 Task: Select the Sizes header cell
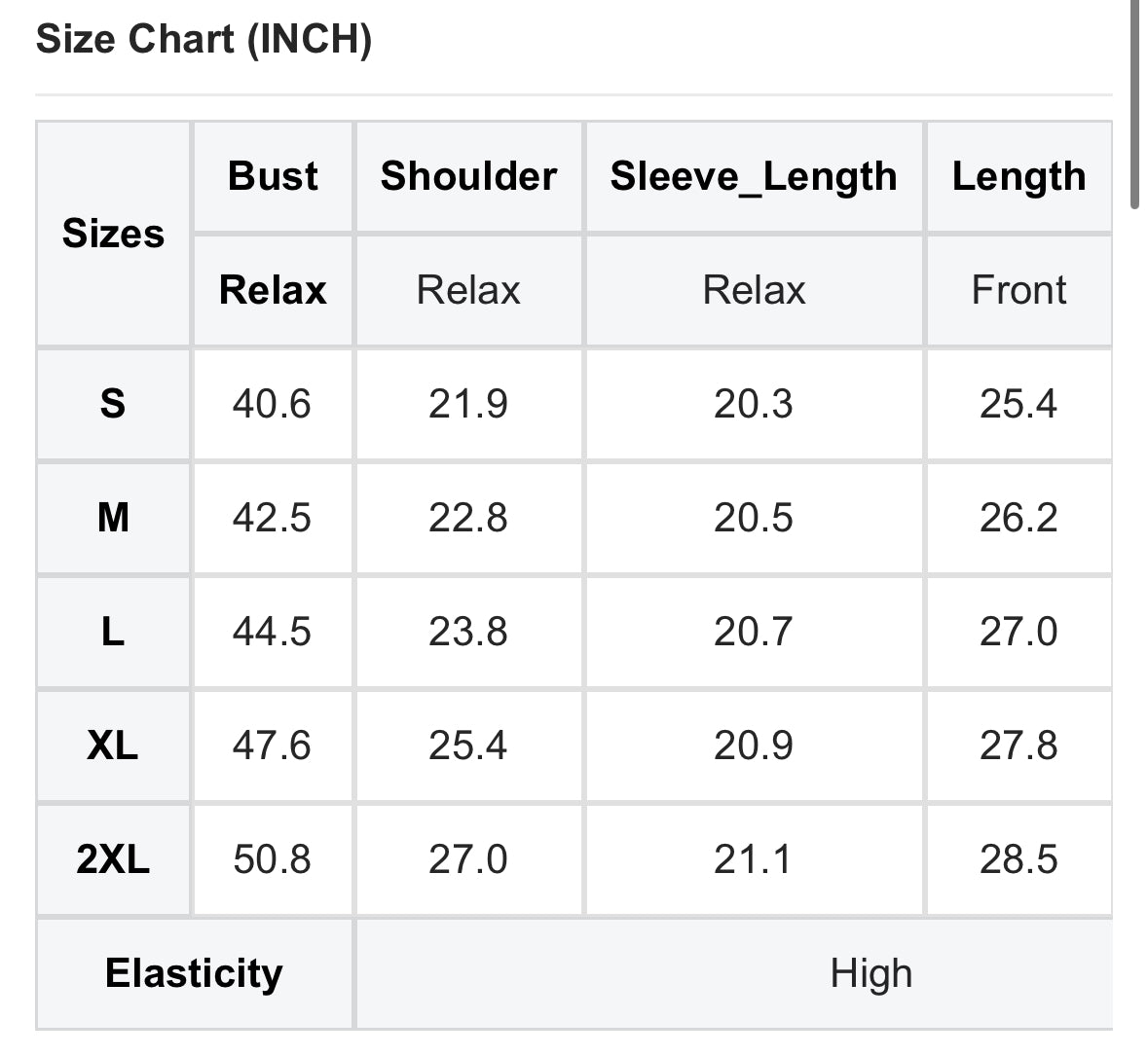(113, 234)
